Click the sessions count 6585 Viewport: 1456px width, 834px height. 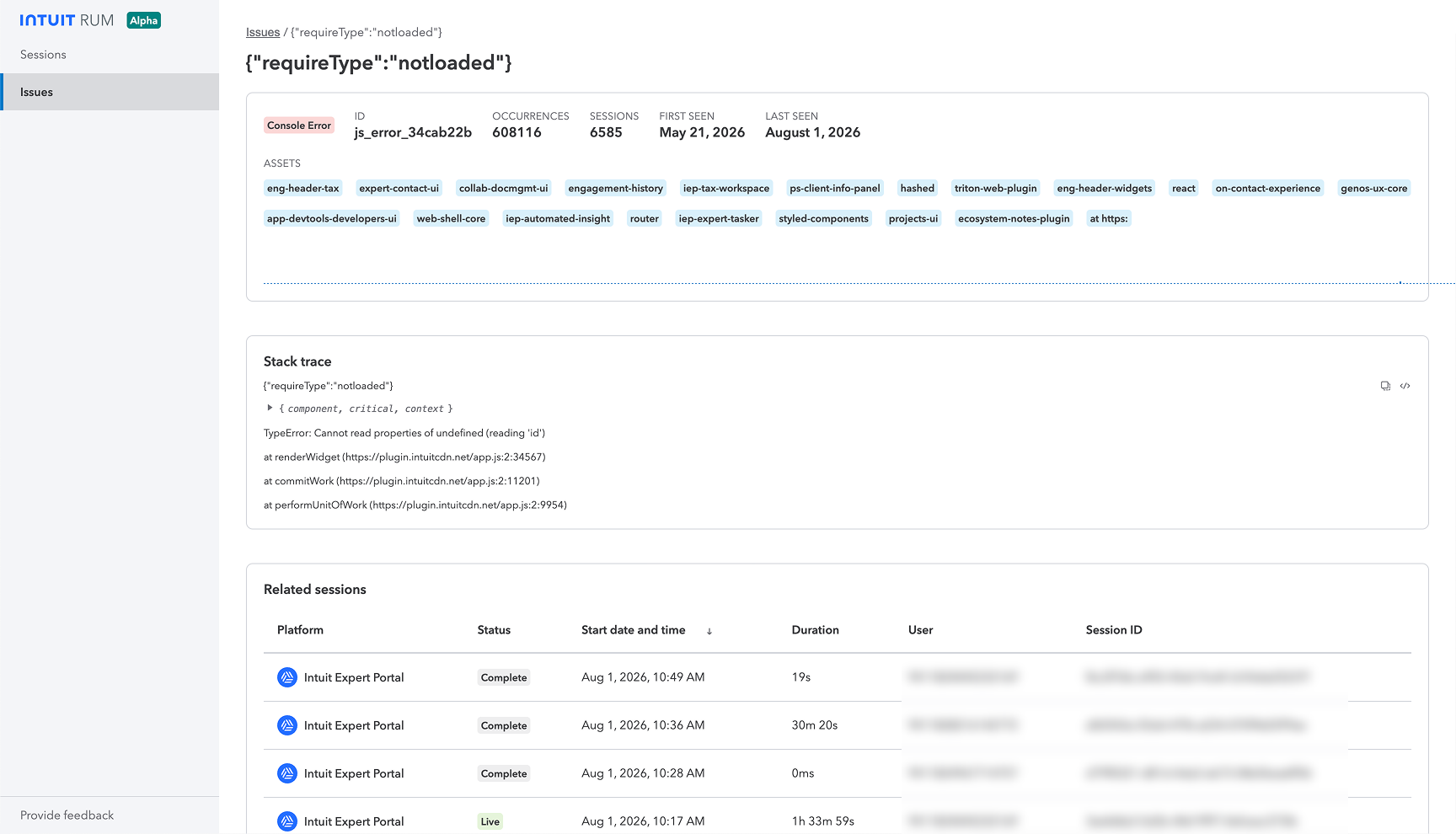pyautogui.click(x=606, y=133)
